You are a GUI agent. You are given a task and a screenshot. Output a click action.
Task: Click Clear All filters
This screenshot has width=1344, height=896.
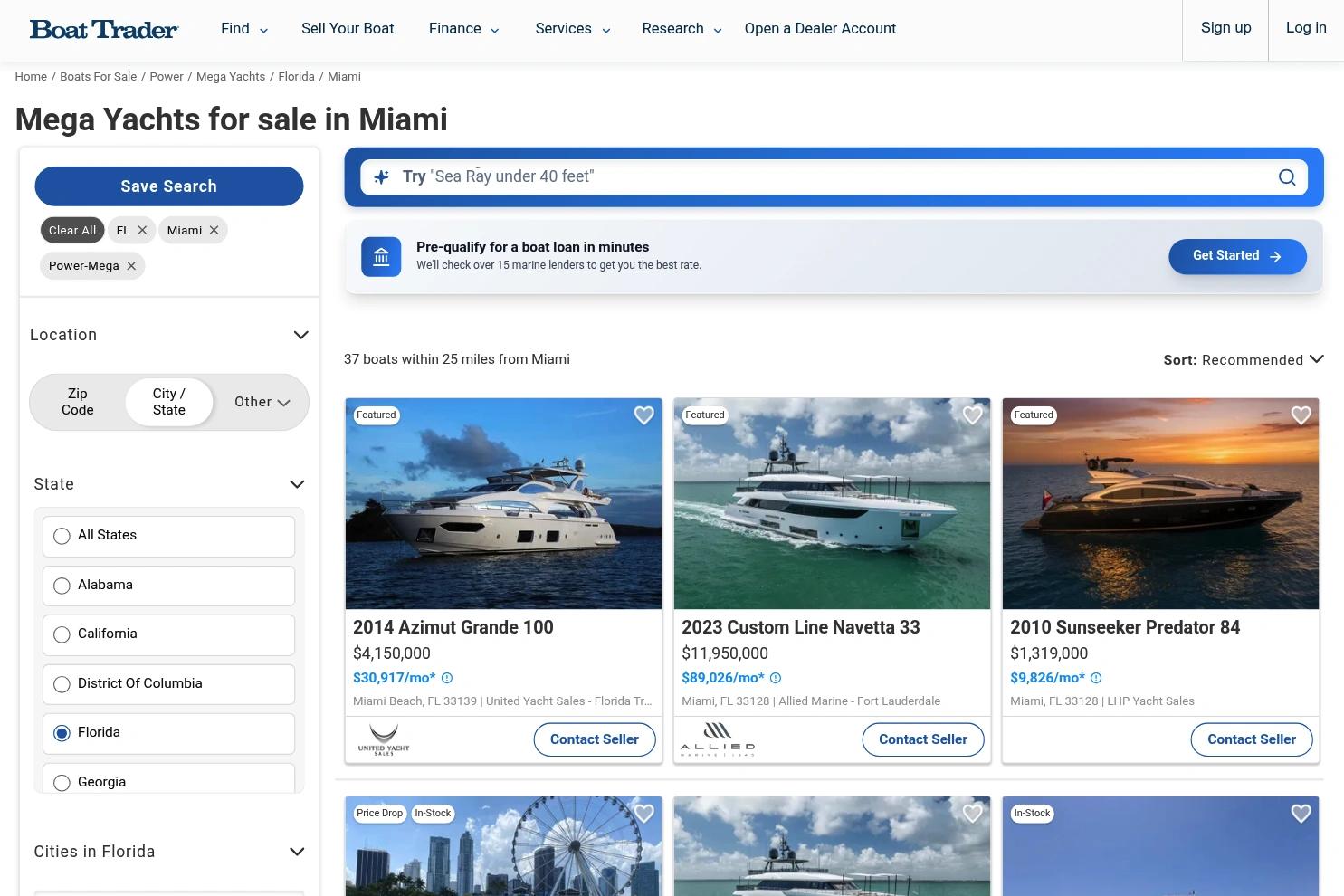(72, 231)
